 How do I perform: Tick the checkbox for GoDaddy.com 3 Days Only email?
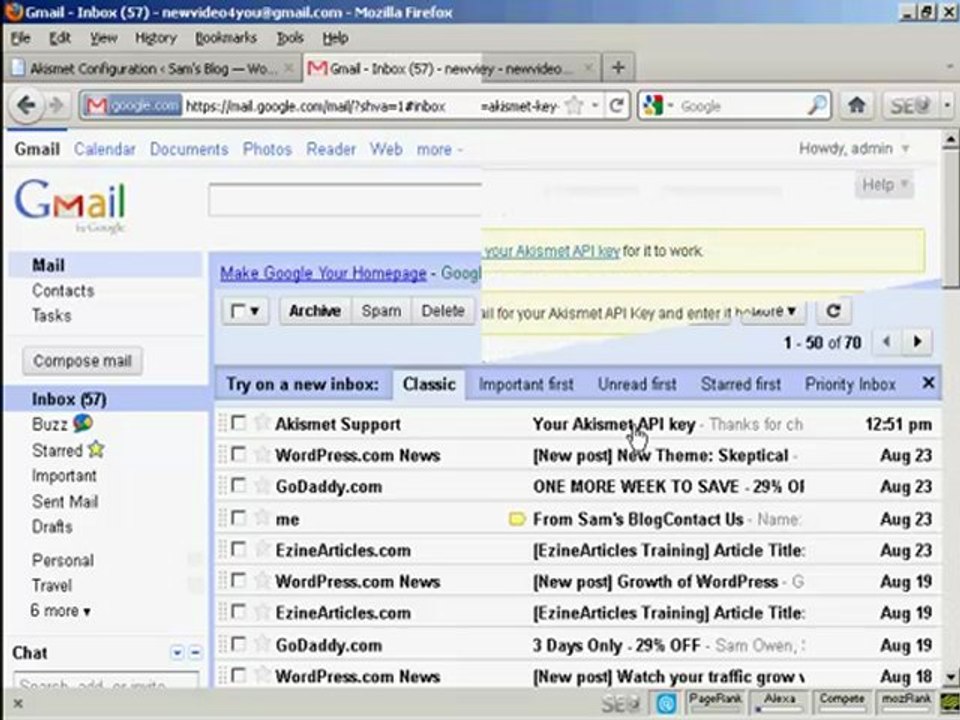pos(238,644)
